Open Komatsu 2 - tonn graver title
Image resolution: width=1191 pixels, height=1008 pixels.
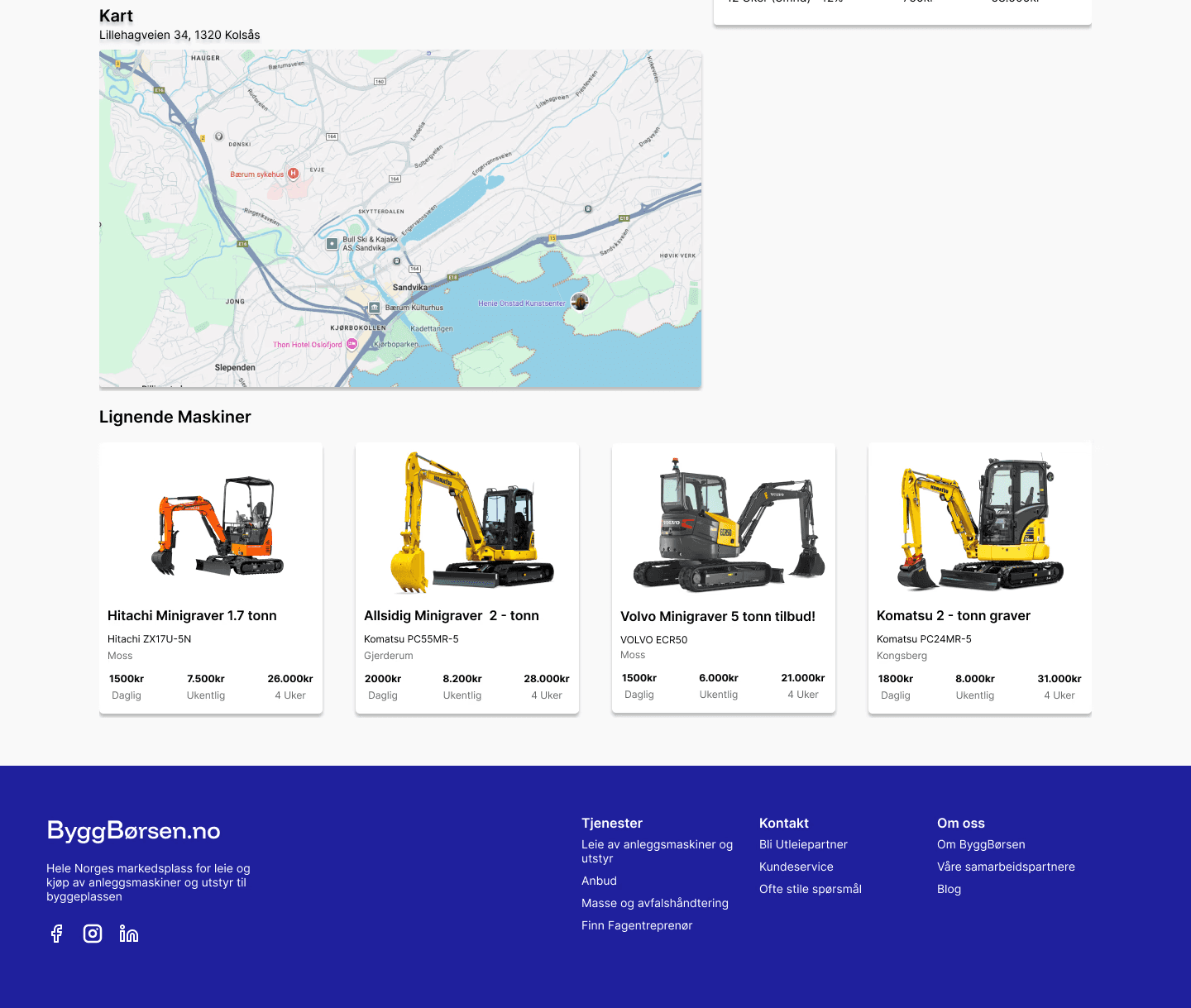tap(954, 615)
